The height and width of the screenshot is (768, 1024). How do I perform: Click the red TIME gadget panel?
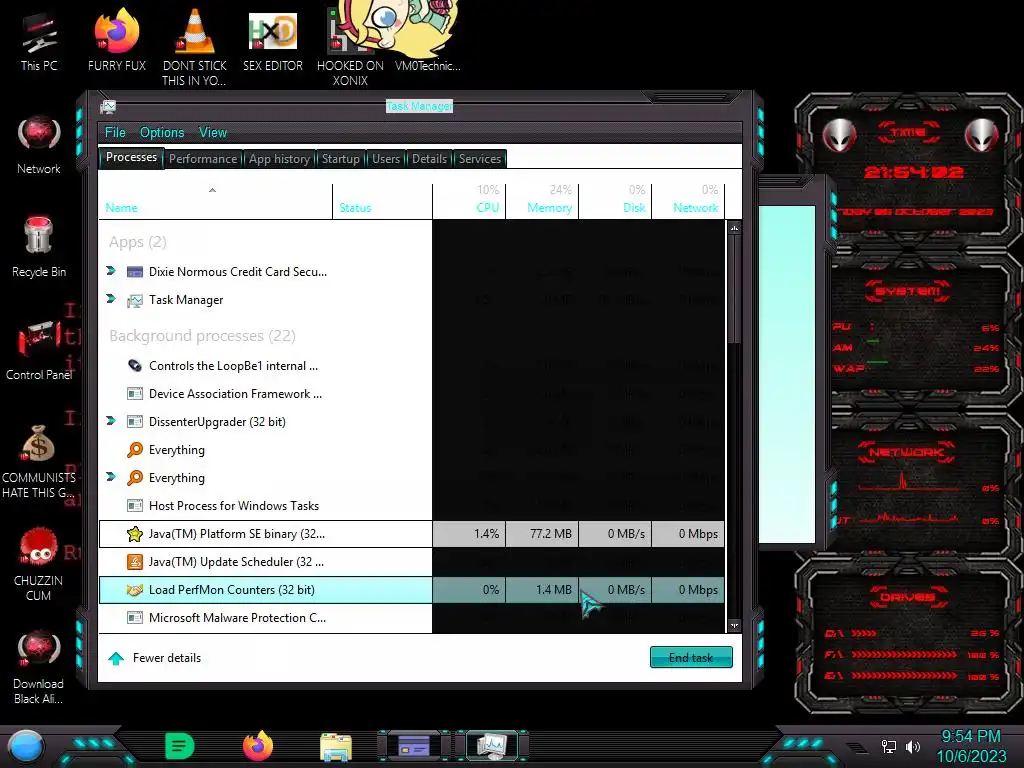[908, 170]
